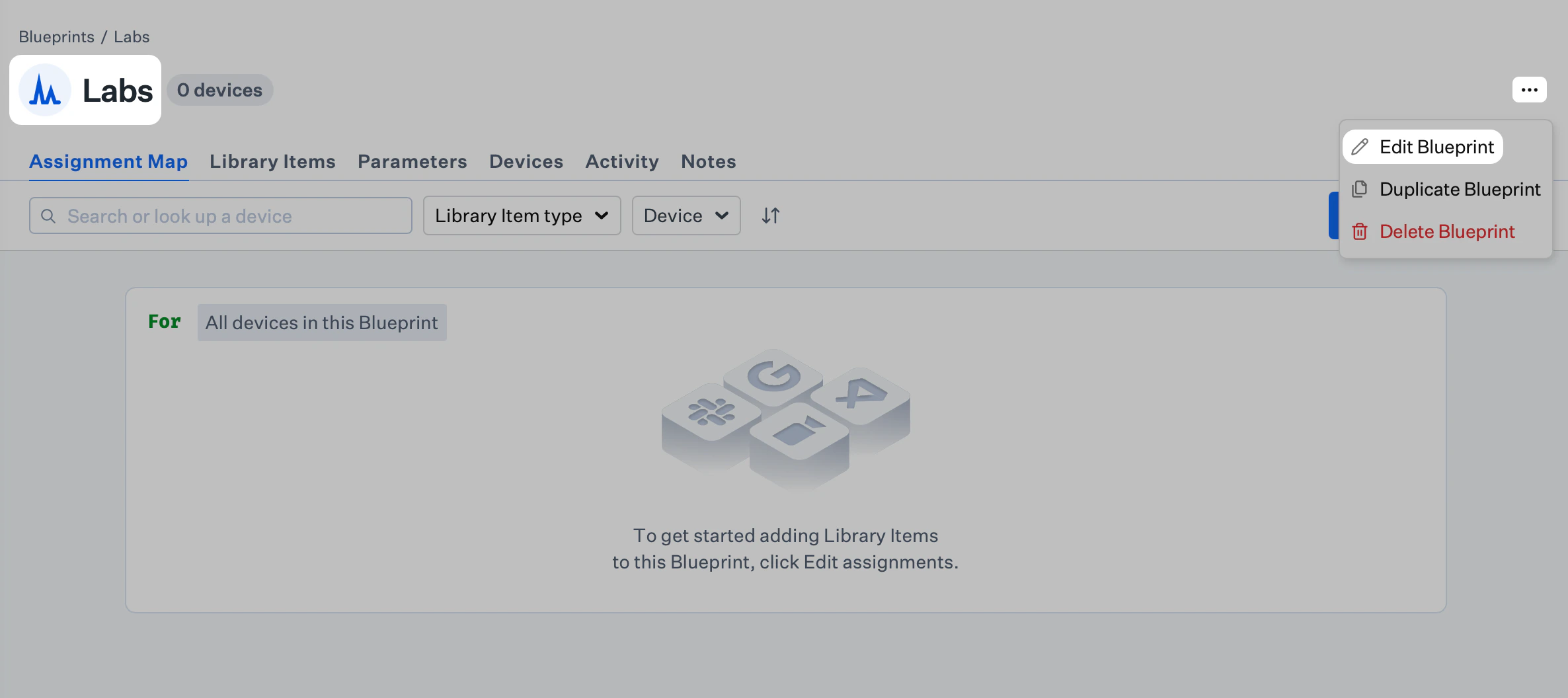Click the trash icon beside Delete Blueprint
1568x698 pixels.
[1360, 231]
